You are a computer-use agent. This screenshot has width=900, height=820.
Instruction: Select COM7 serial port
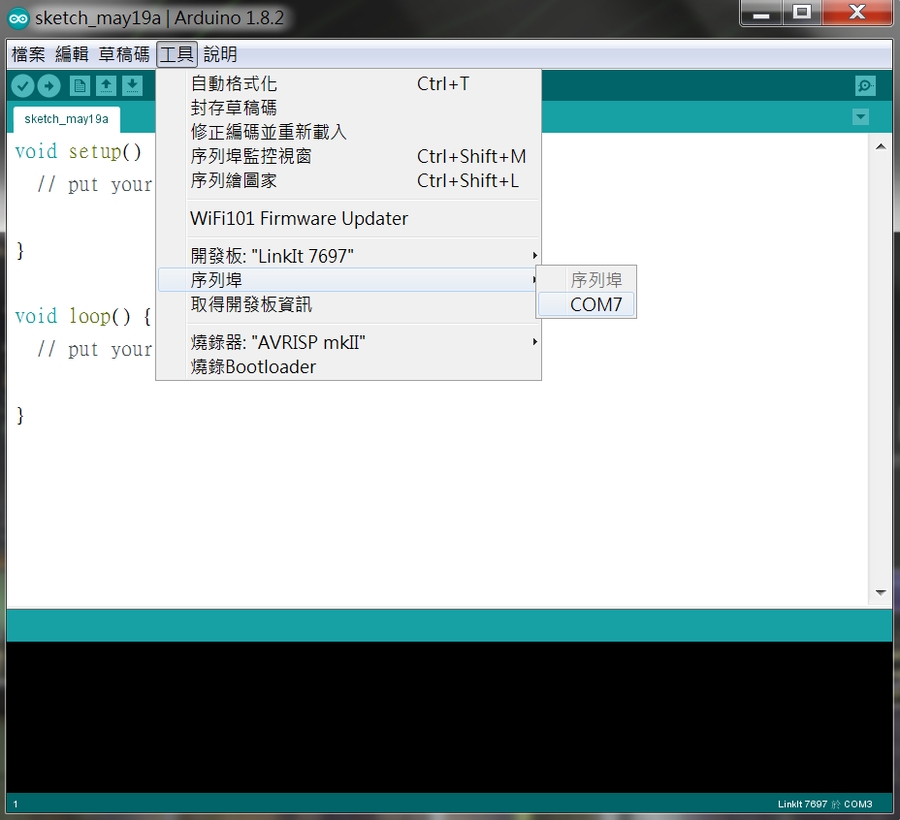(596, 305)
